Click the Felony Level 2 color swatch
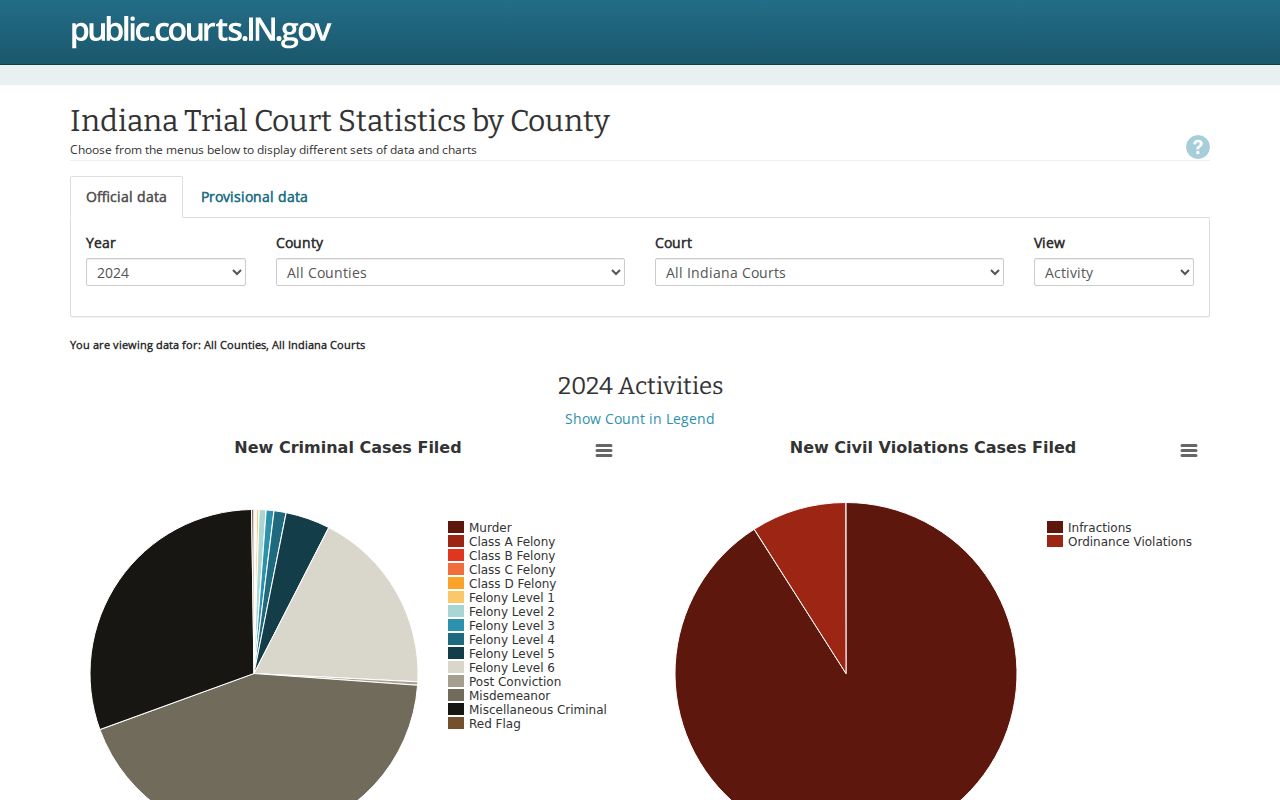Image resolution: width=1280 pixels, height=800 pixels. (456, 611)
